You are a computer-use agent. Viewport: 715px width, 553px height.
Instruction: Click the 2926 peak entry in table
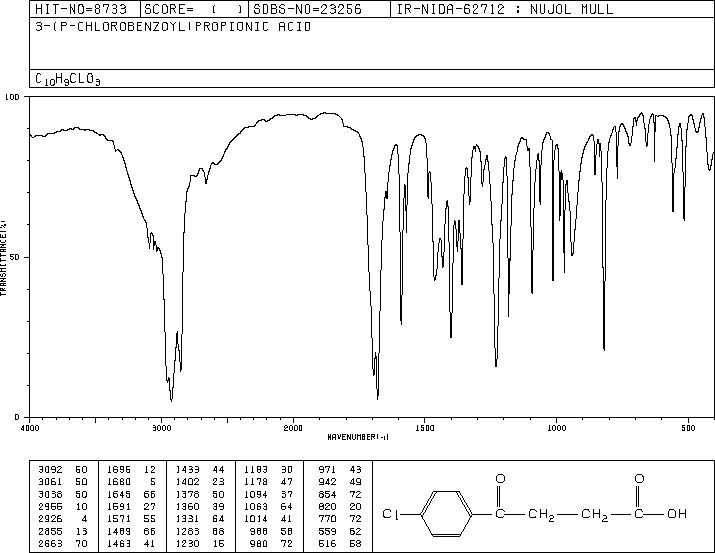(63, 519)
